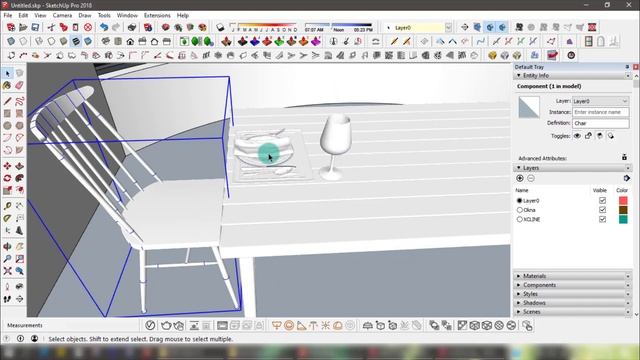Pin the Default Tray with auto-hide
Screen dimensions: 640x360
click(627, 67)
